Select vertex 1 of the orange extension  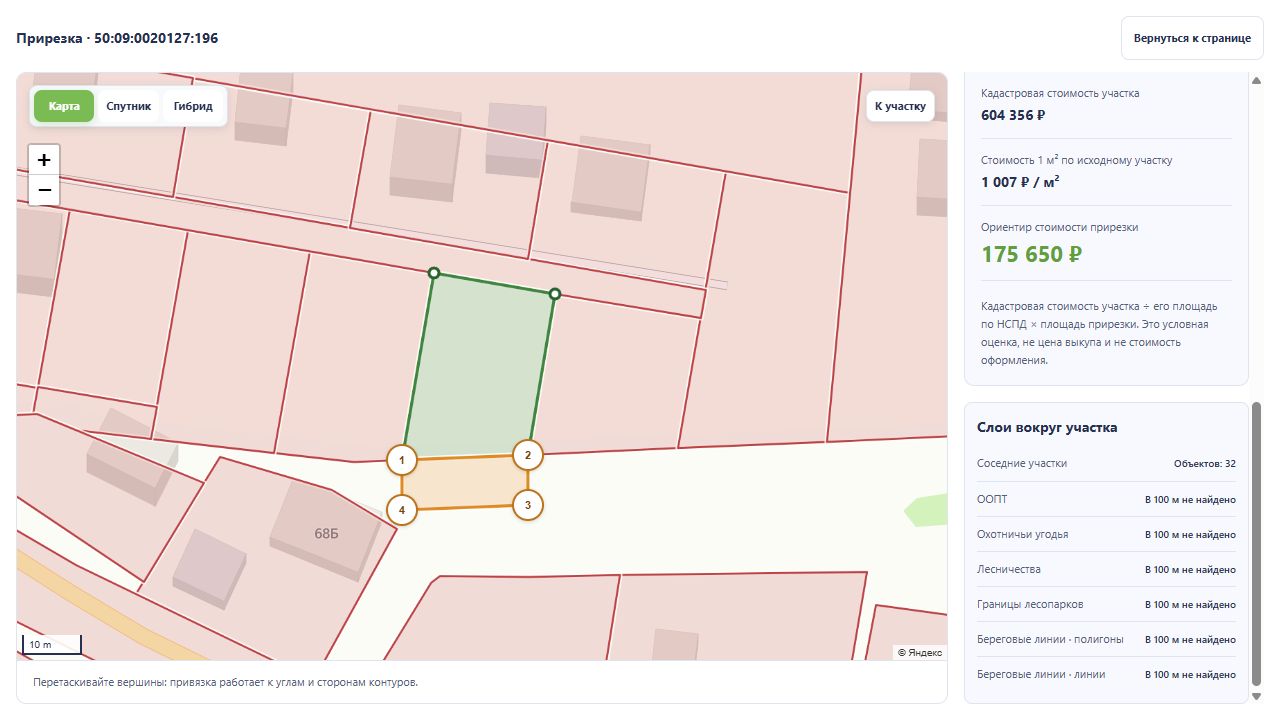pos(402,460)
